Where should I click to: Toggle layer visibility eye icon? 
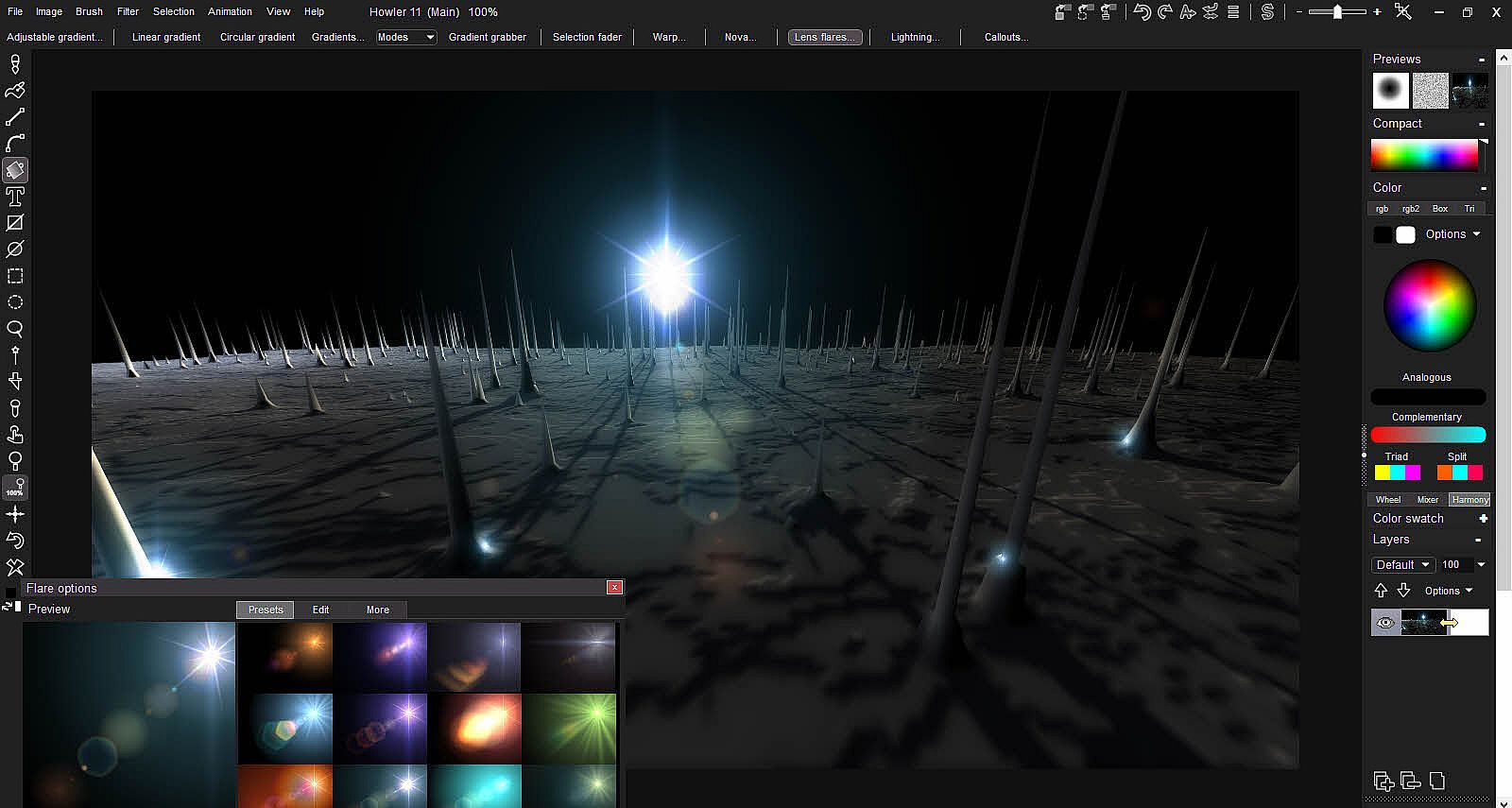(1385, 622)
